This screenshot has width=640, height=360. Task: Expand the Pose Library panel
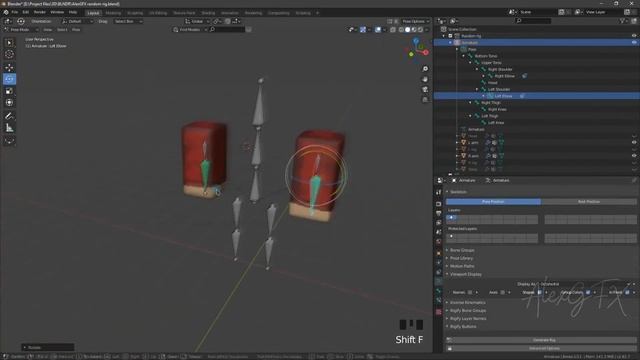(461, 258)
